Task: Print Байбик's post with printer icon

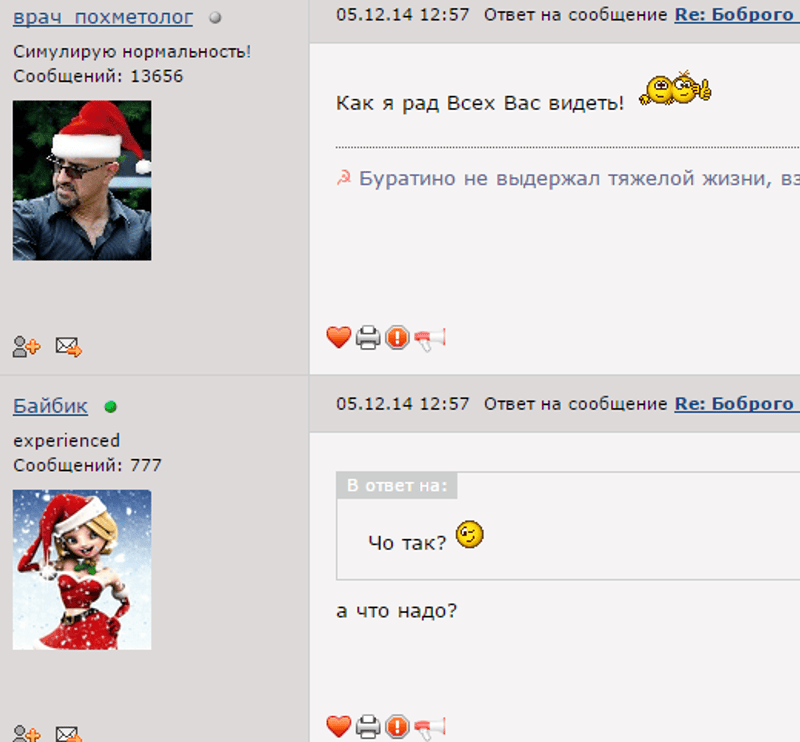Action: pos(368,727)
